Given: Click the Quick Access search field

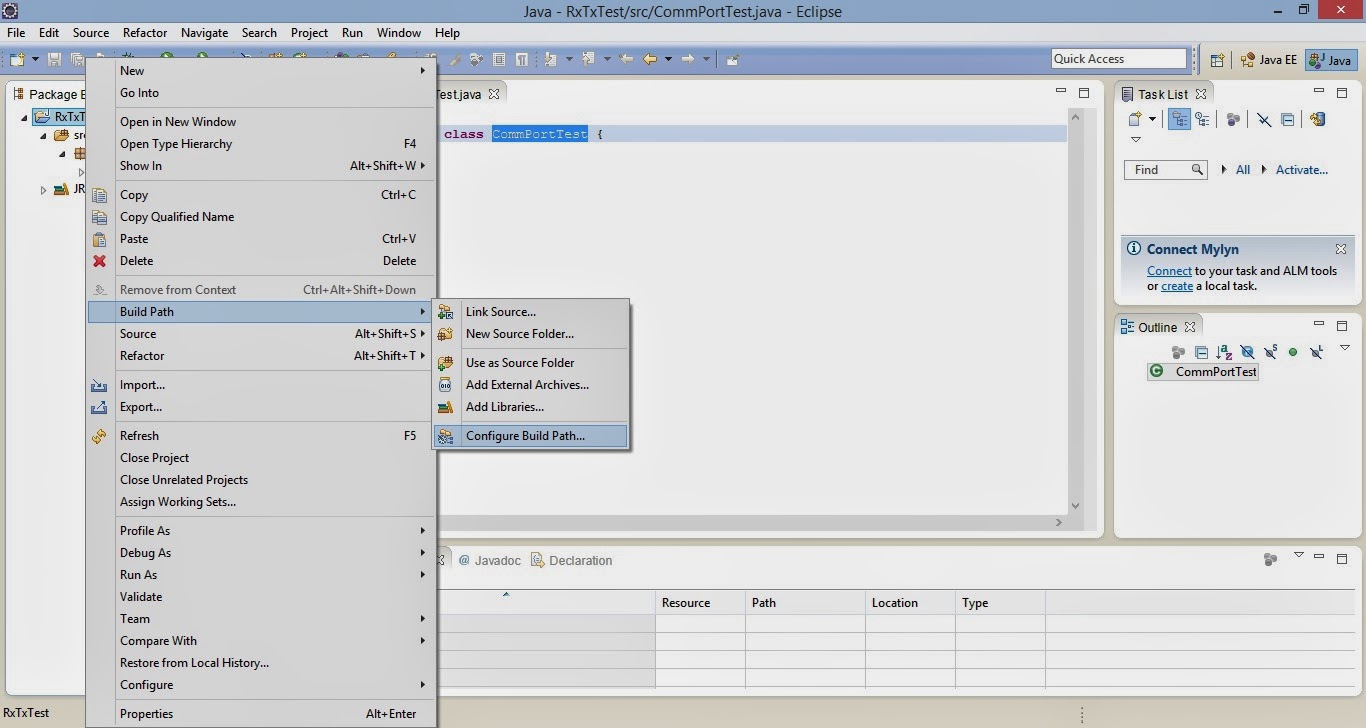Looking at the screenshot, I should click(1119, 59).
